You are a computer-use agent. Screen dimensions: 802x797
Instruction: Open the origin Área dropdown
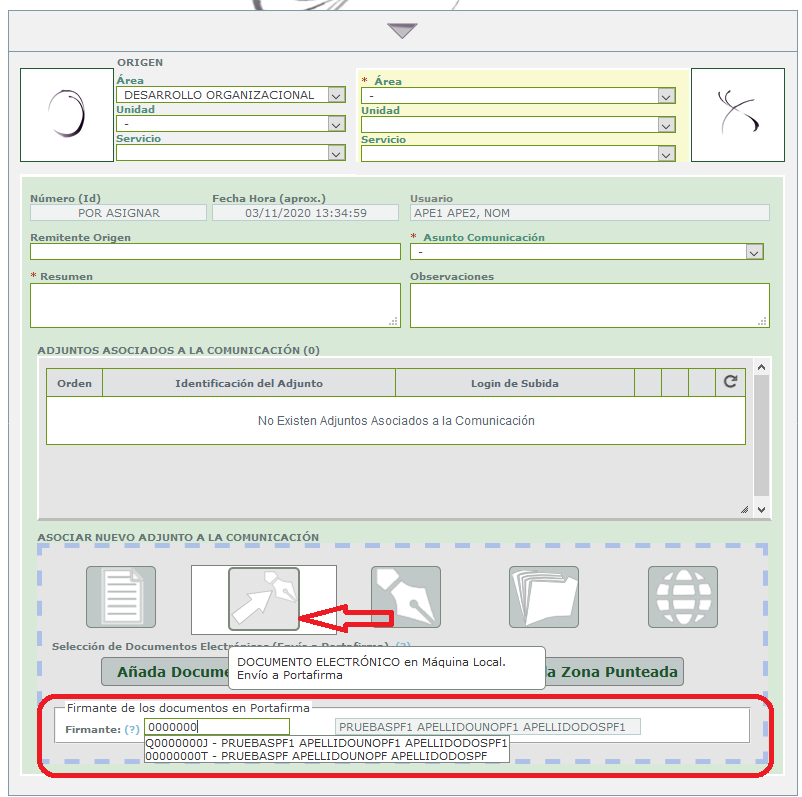click(x=231, y=95)
